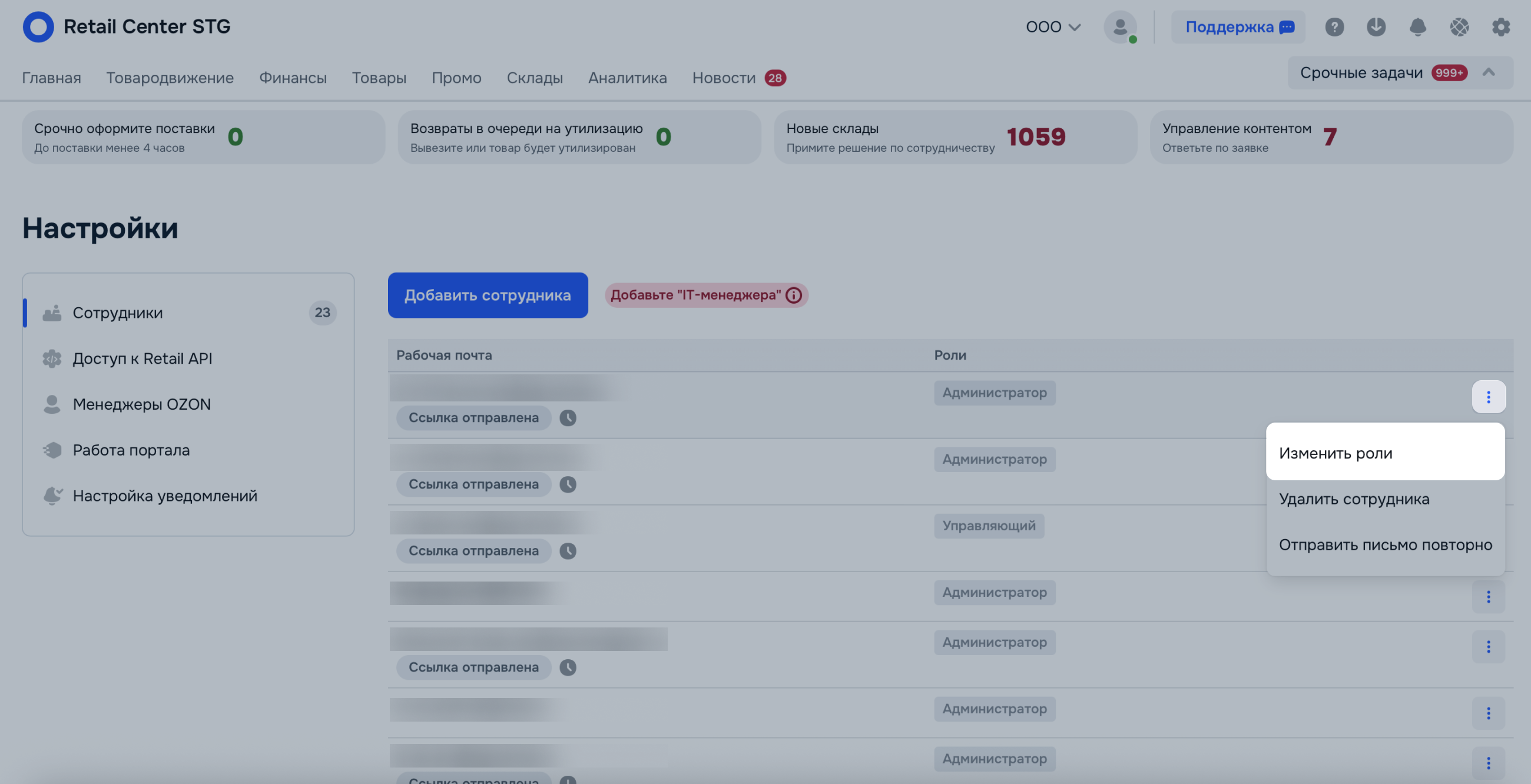Switch to Аналитика navigation tab

(x=627, y=78)
